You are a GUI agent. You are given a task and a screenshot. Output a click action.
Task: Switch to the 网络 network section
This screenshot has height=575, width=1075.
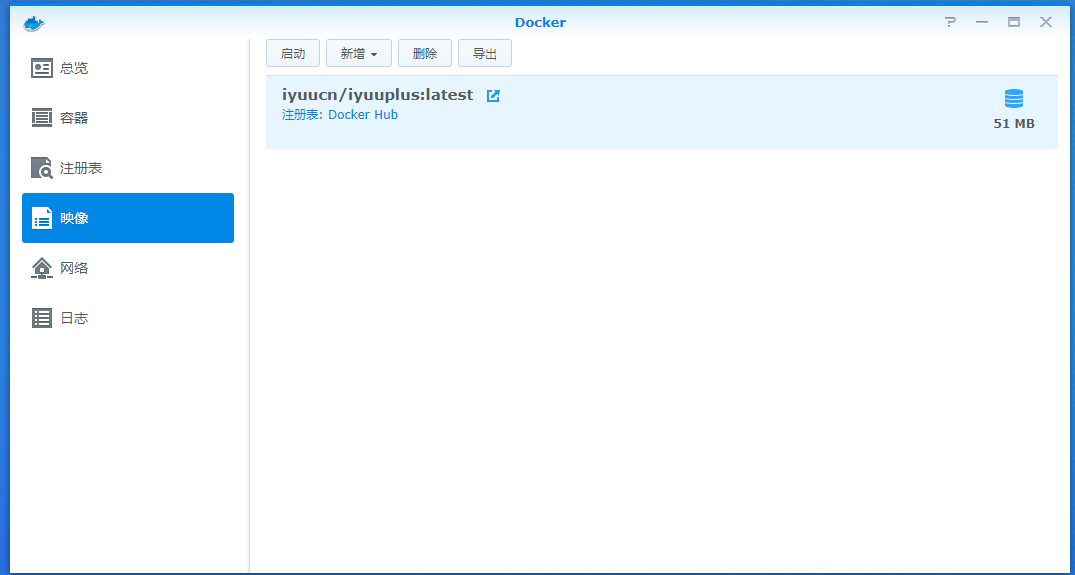(128, 268)
